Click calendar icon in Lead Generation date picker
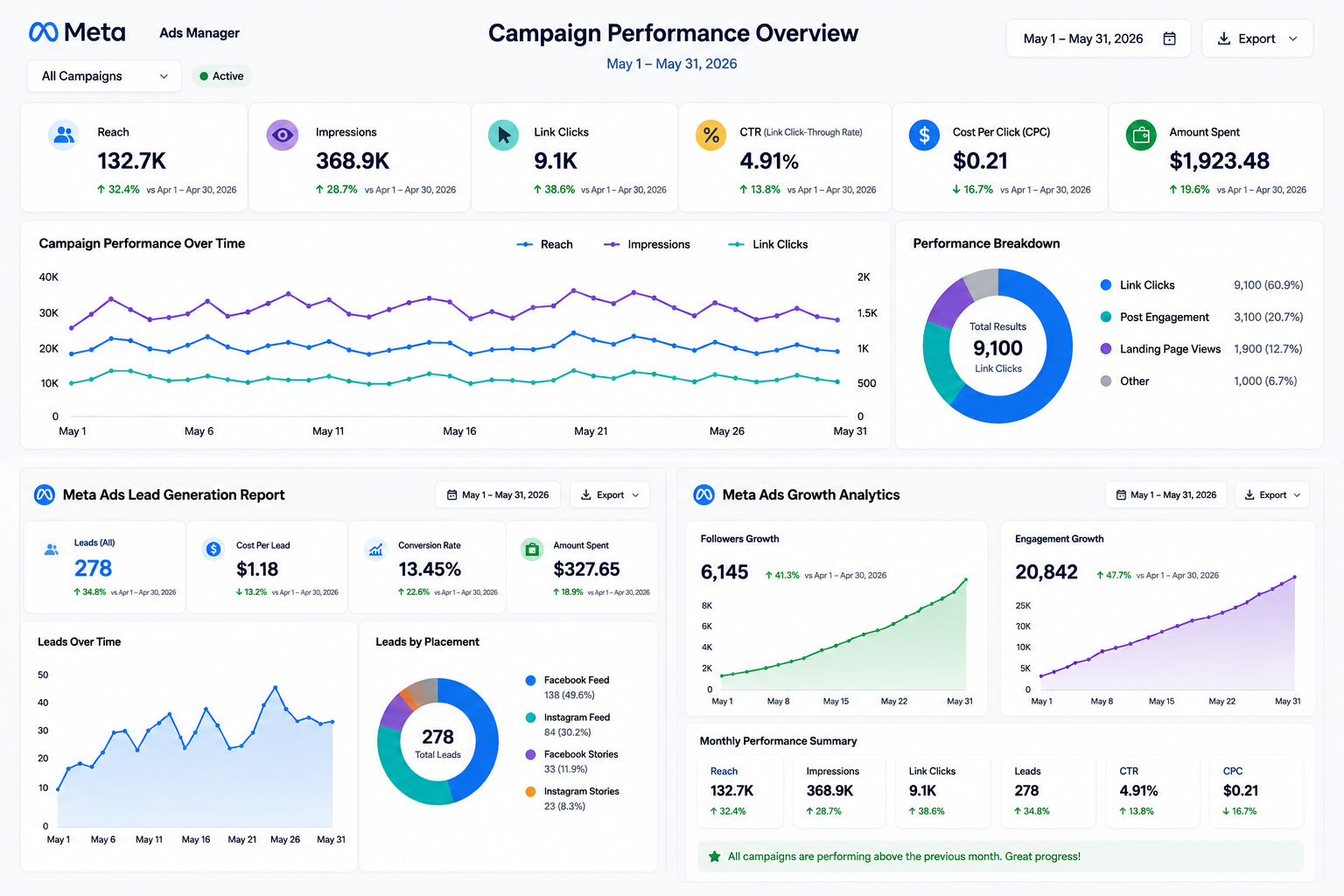 coord(452,495)
